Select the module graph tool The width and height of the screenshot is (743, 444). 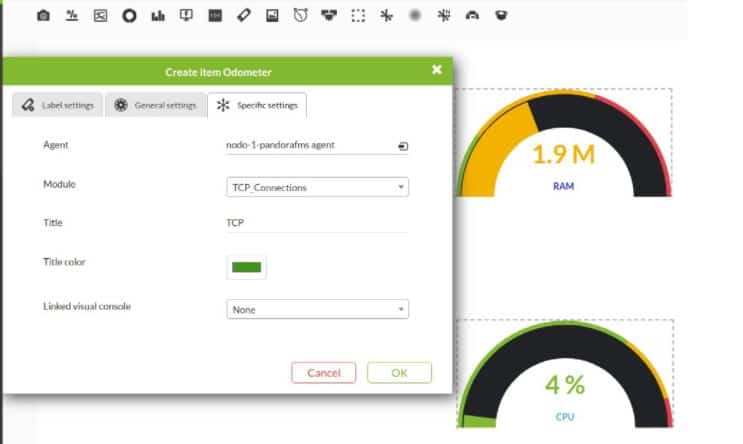pyautogui.click(x=100, y=16)
